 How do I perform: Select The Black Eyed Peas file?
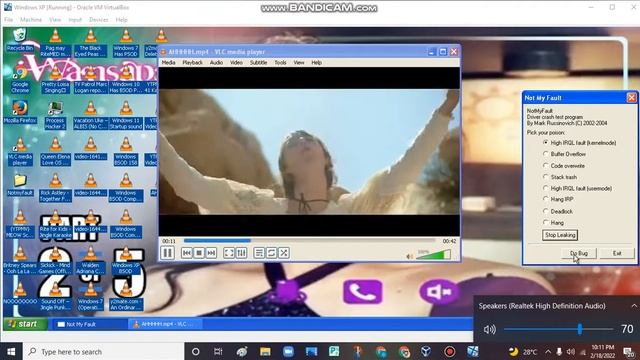click(91, 43)
